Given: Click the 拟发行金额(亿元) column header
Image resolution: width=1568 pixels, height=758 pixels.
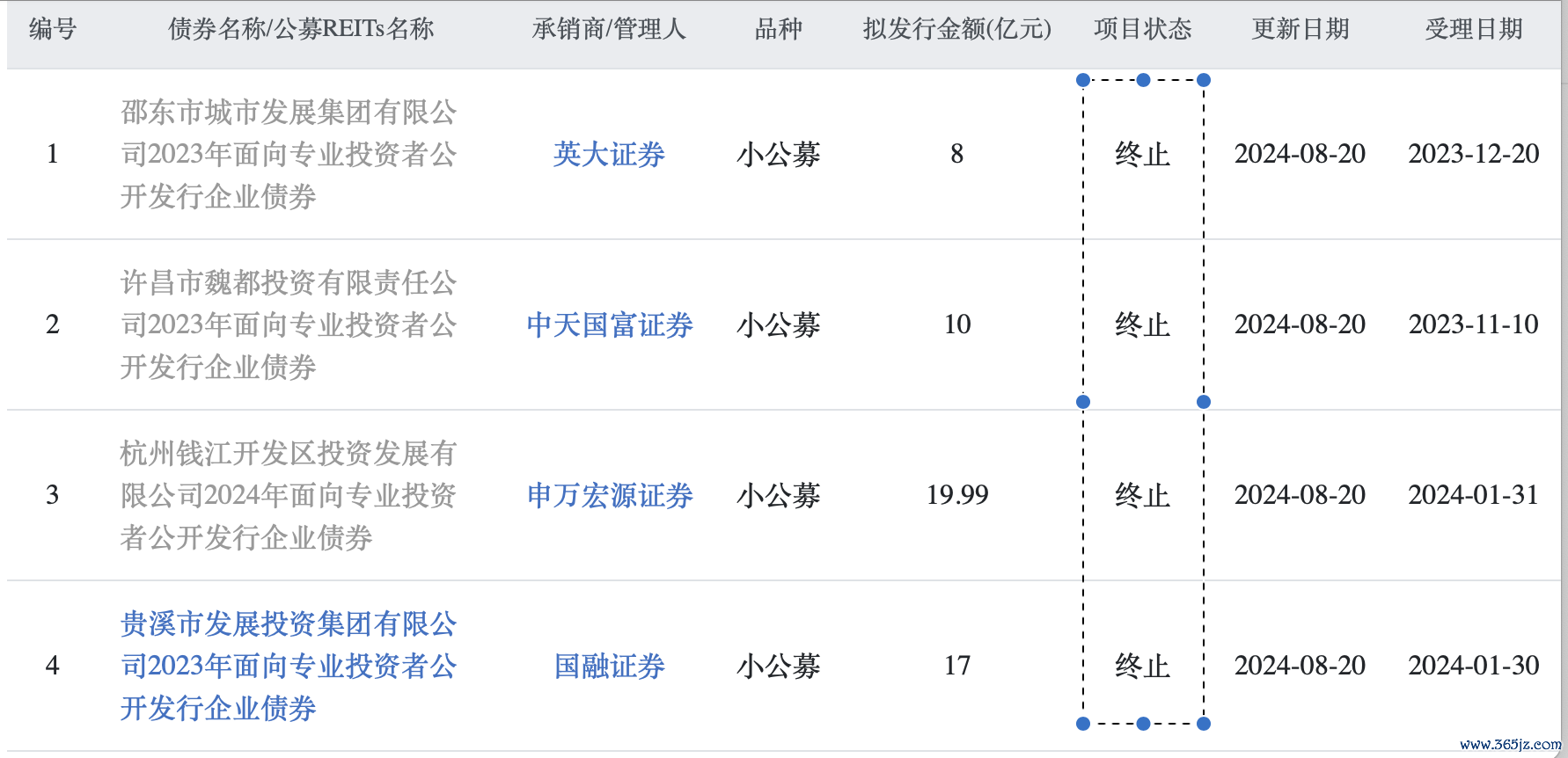Looking at the screenshot, I should pyautogui.click(x=956, y=30).
